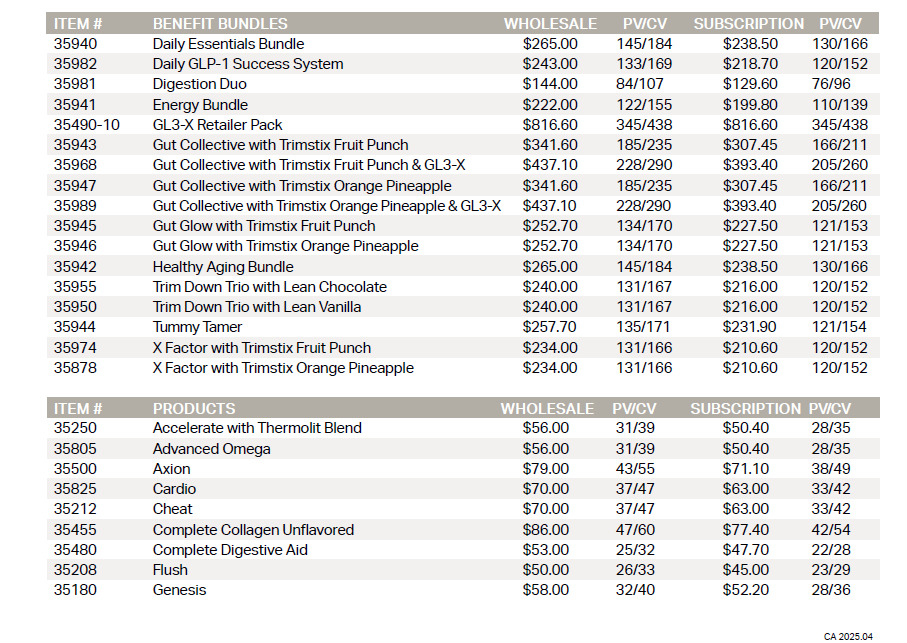The image size is (907, 643).
Task: Select Gut Collective with Trimstix Orange Pineapple & GL3-X
Action: click(x=327, y=206)
